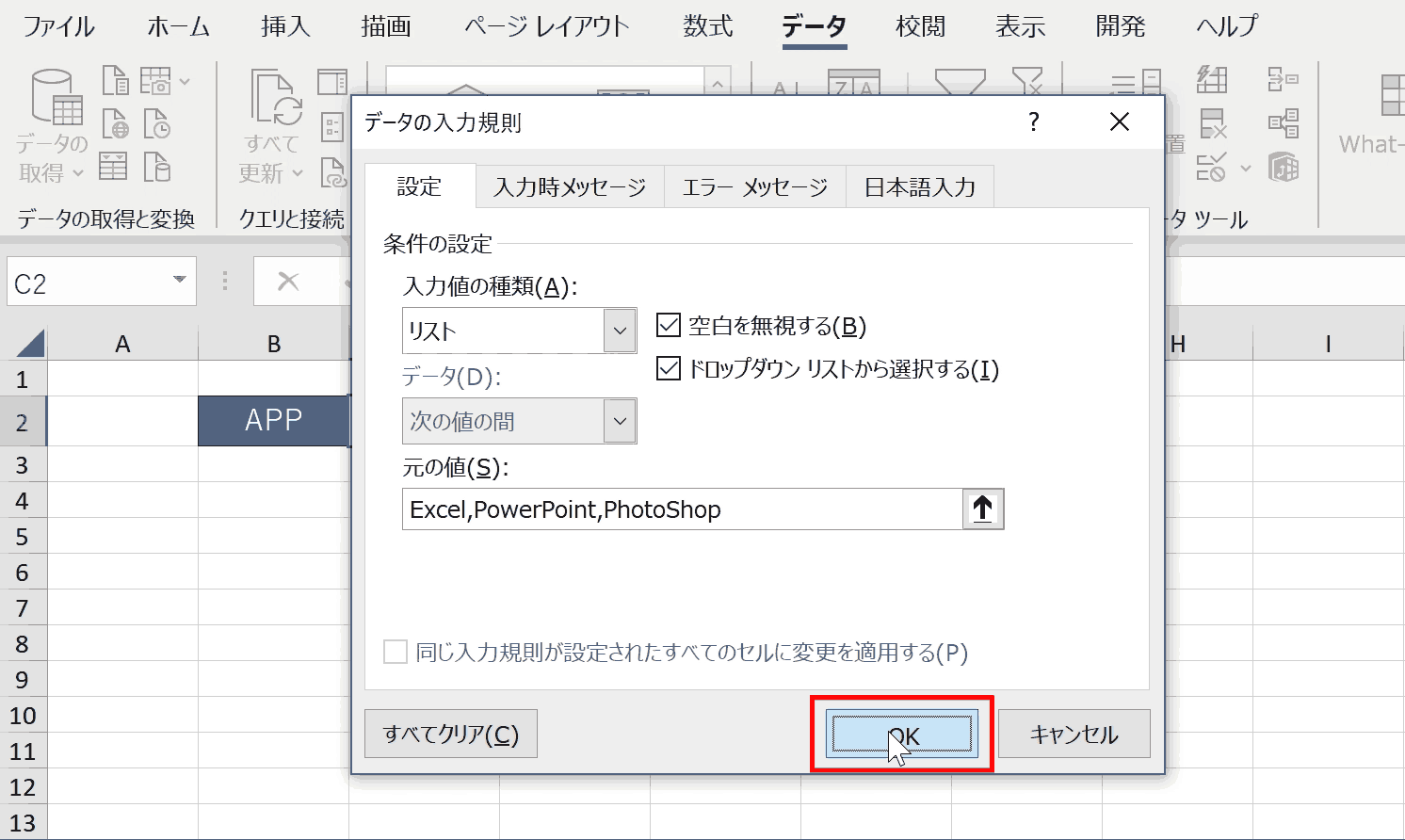
Task: Select column I header
Action: point(1328,344)
